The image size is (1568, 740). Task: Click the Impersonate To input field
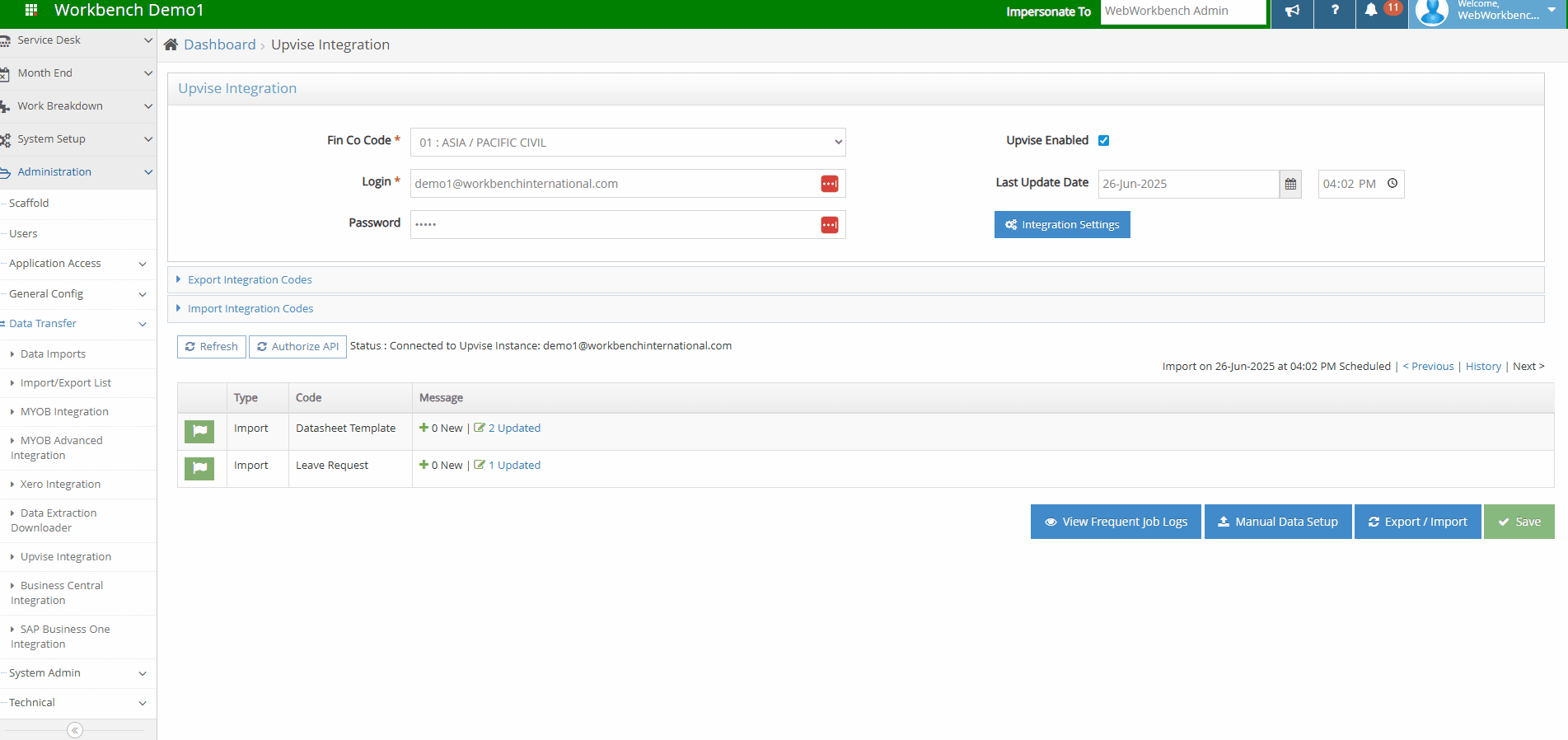1183,12
